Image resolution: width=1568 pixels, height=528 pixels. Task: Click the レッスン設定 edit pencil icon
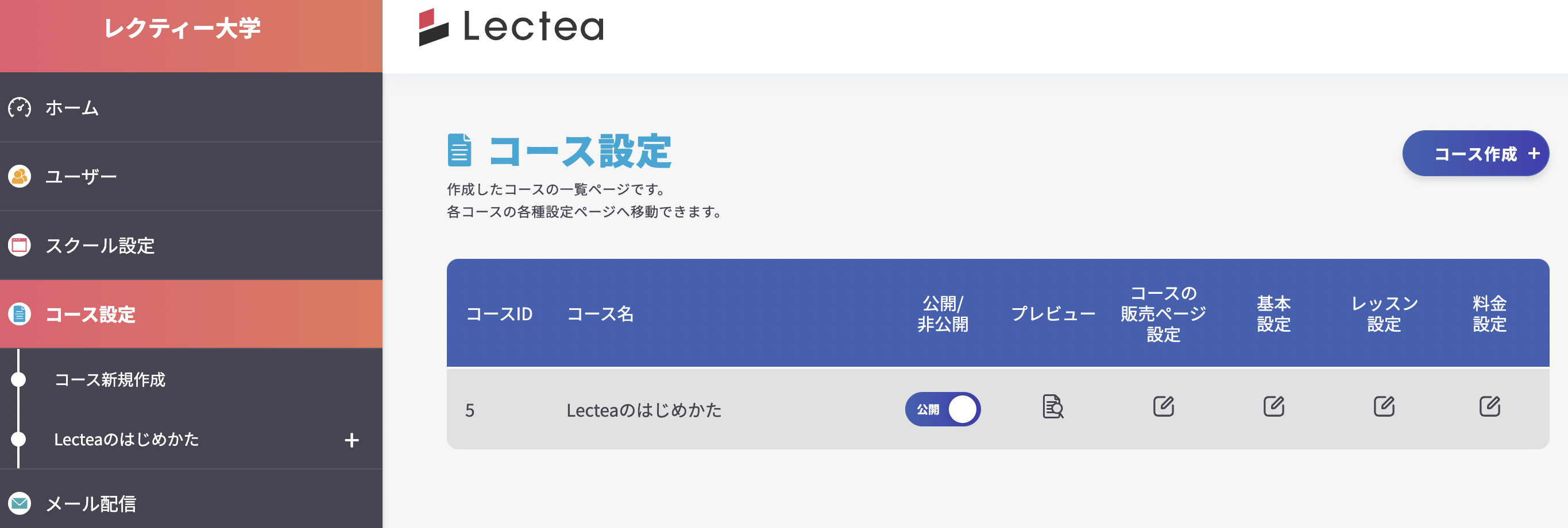[x=1384, y=406]
